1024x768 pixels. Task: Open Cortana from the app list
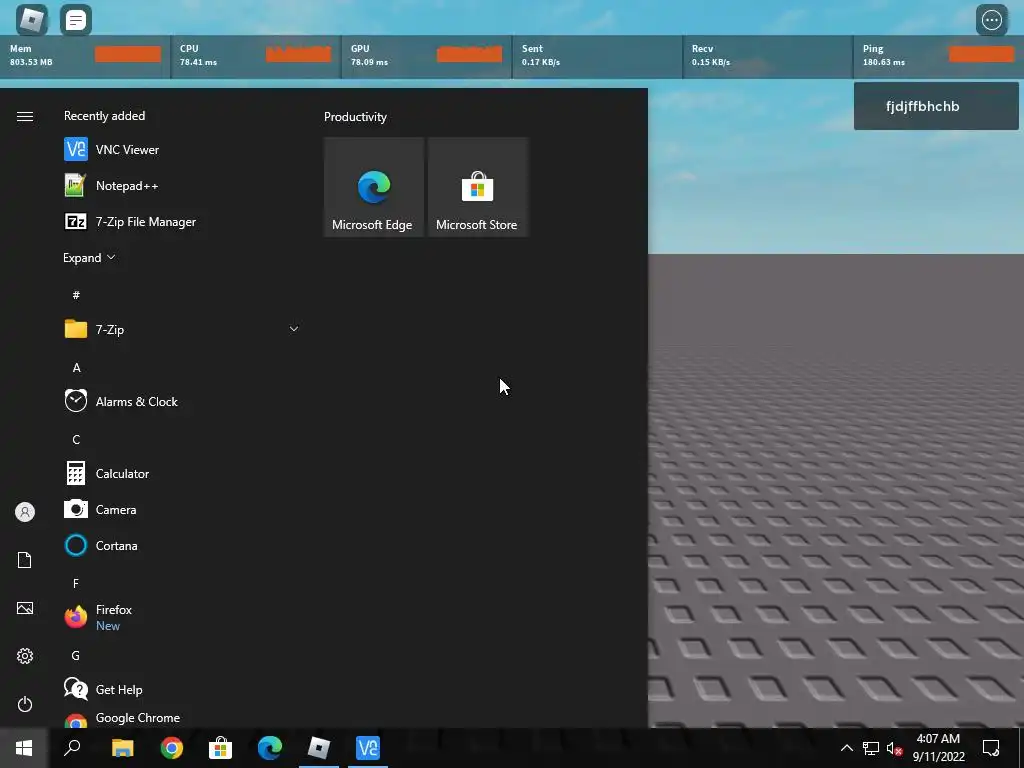click(x=182, y=545)
